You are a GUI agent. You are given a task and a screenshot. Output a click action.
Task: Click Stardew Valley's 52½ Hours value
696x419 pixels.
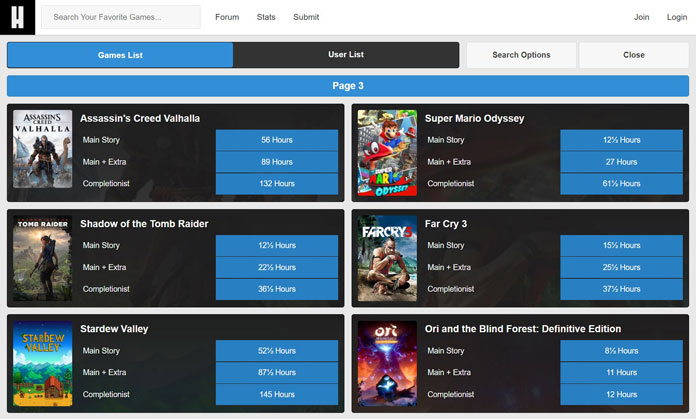277,351
